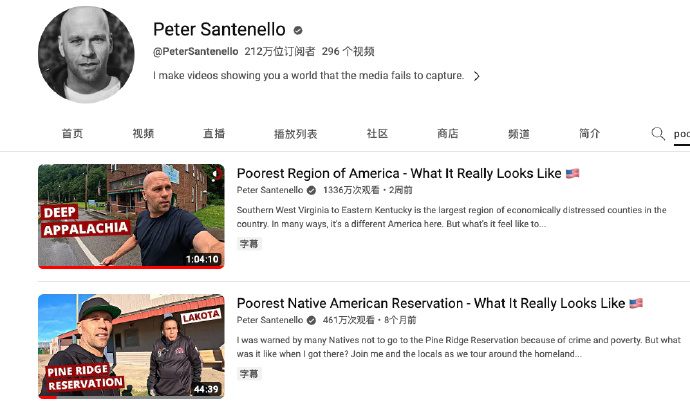The height and width of the screenshot is (410, 690).
Task: Switch to the 视频 tab
Action: 143,134
